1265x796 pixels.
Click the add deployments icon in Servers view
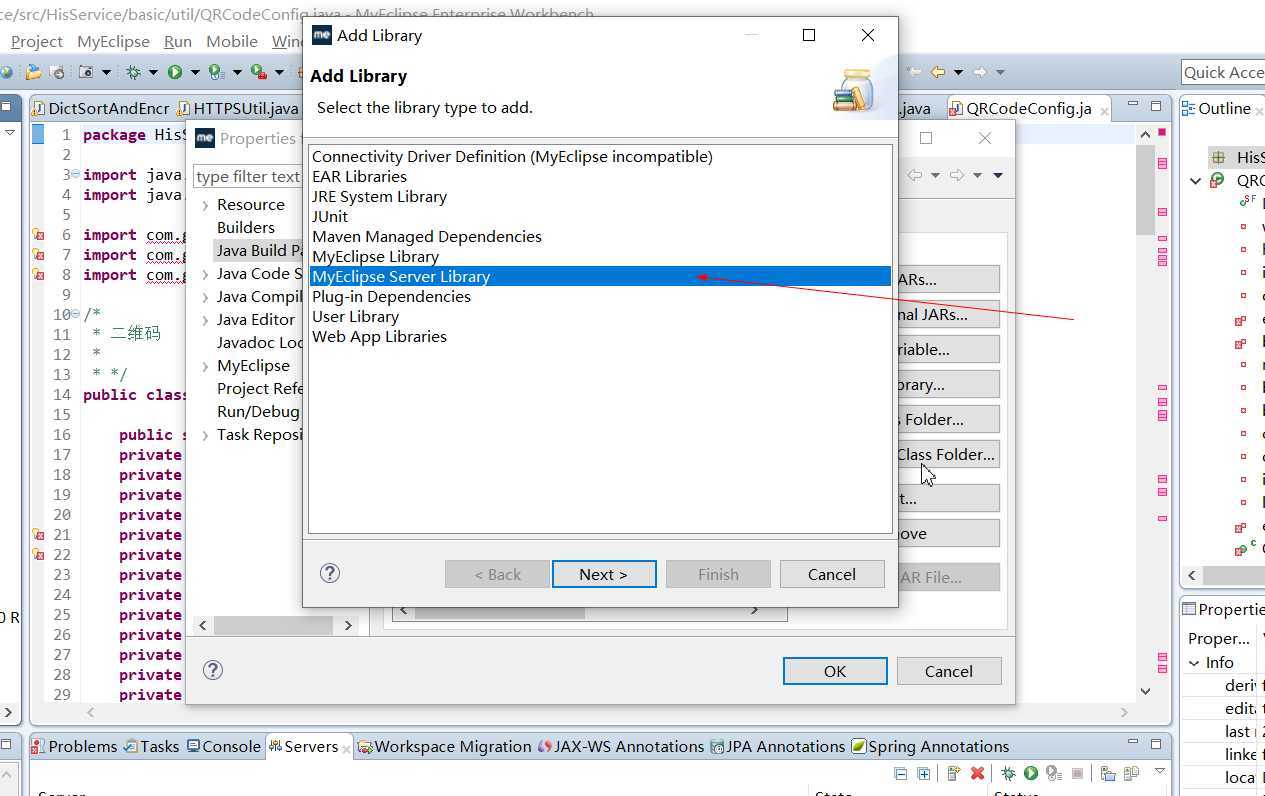1107,773
